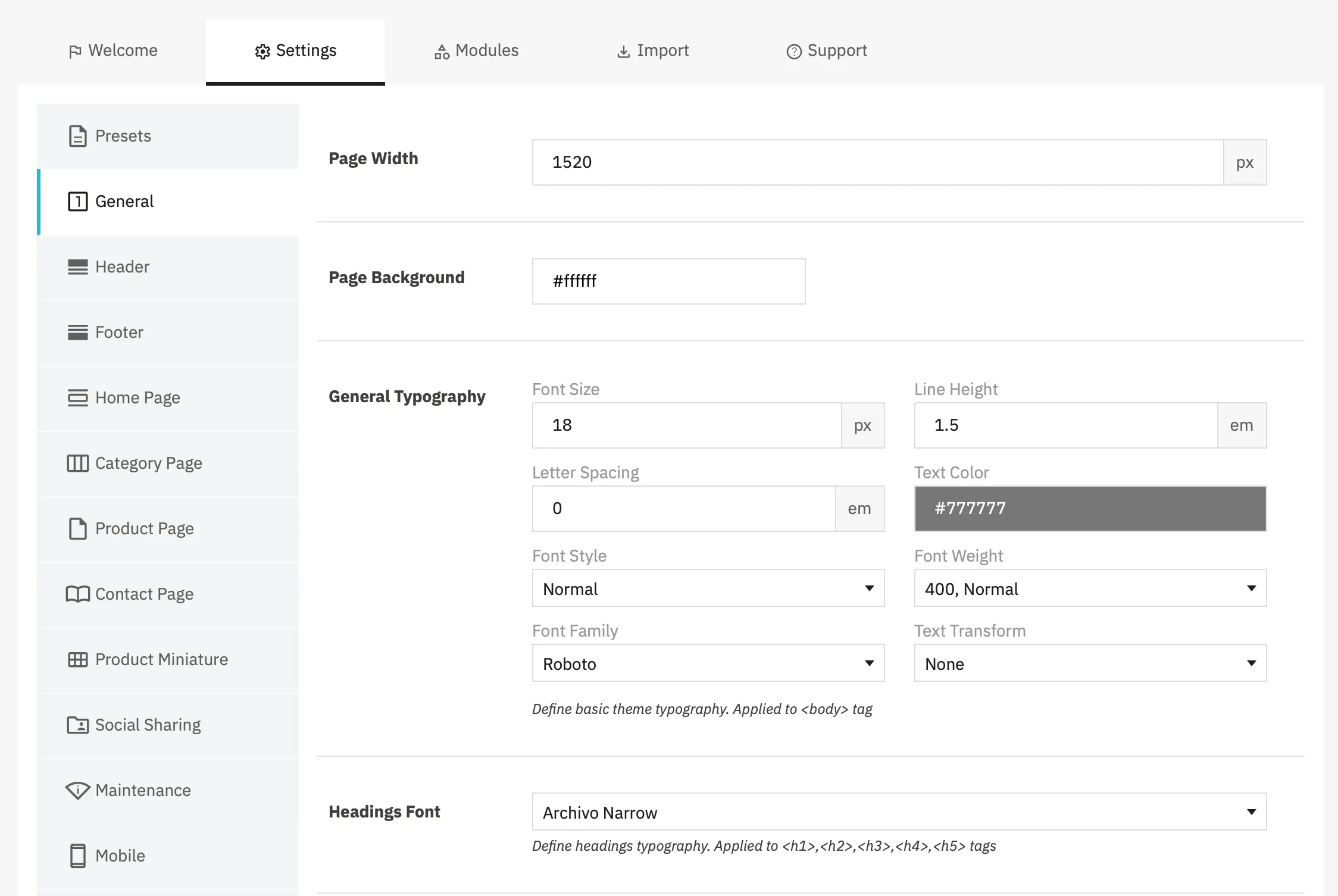Click the Page Width label

click(373, 159)
